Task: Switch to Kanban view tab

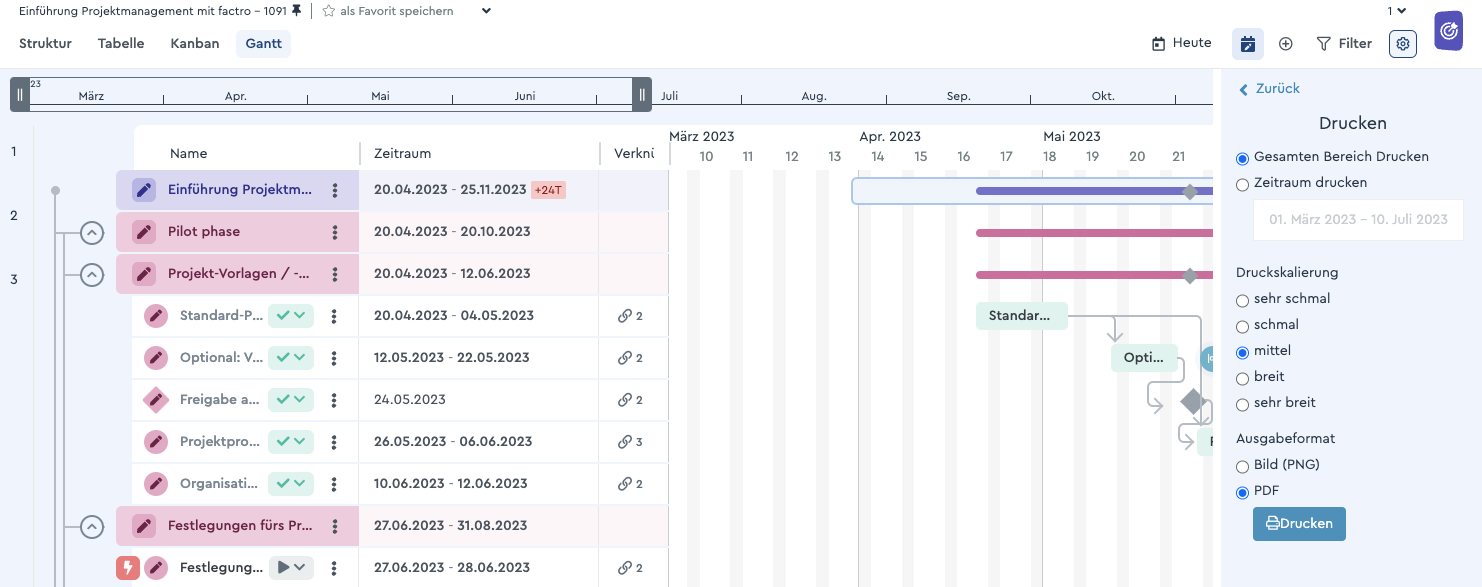Action: coord(195,44)
